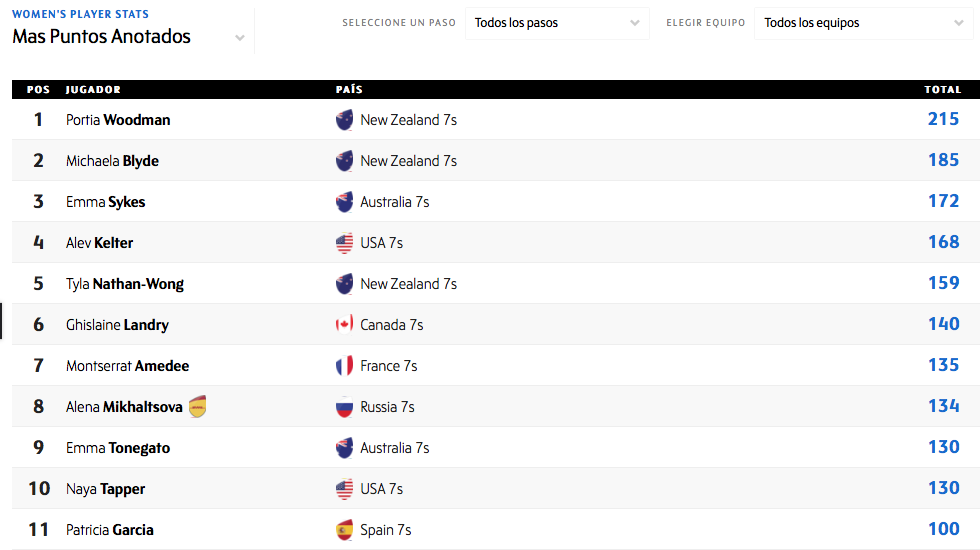The height and width of the screenshot is (550, 980).
Task: Click badge icon next to Alena Mikhaltsova
Action: [x=198, y=407]
